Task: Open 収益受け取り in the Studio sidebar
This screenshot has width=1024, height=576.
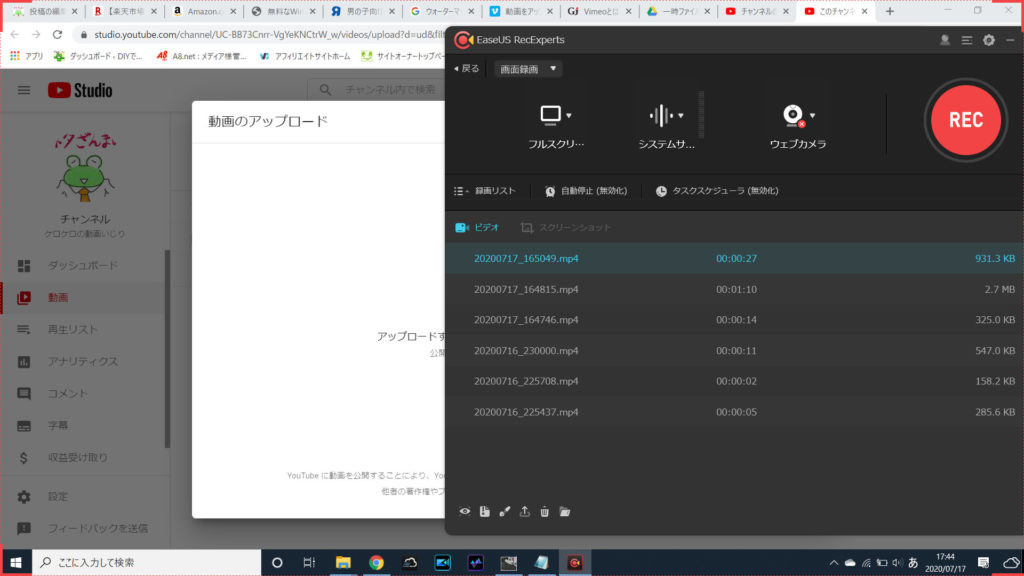Action: tap(84, 458)
